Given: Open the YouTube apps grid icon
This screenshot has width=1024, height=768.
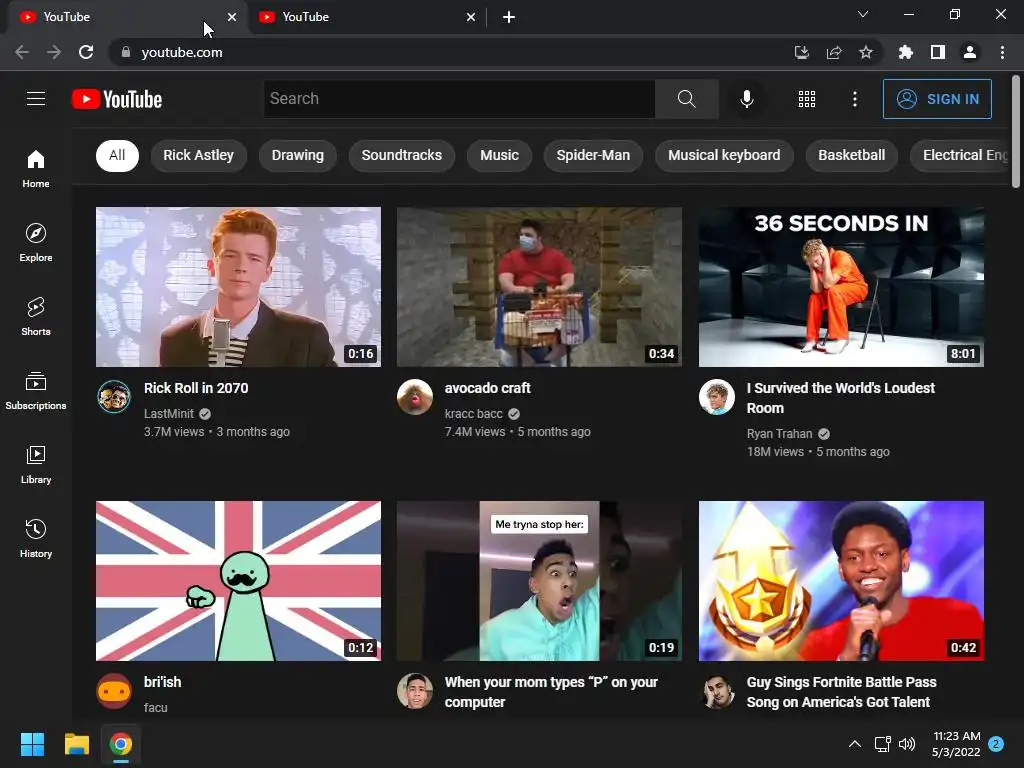Looking at the screenshot, I should point(807,99).
